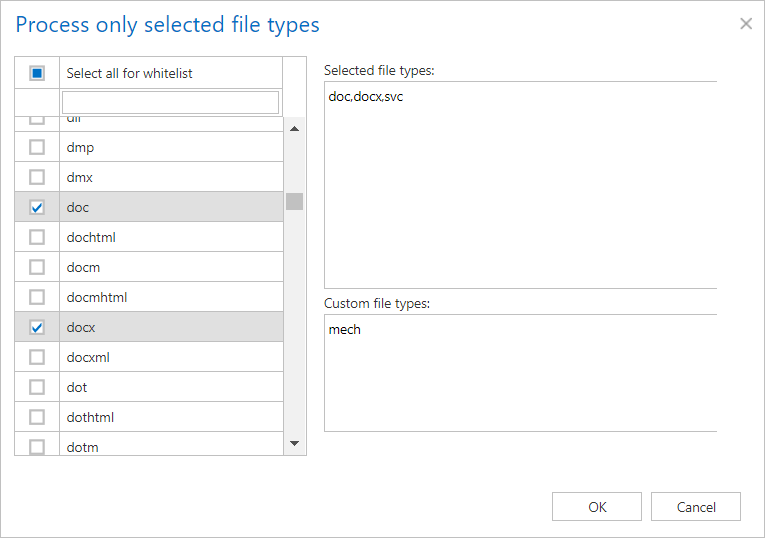The width and height of the screenshot is (765, 538).
Task: Focus the Custom file types text area
Action: pos(520,372)
